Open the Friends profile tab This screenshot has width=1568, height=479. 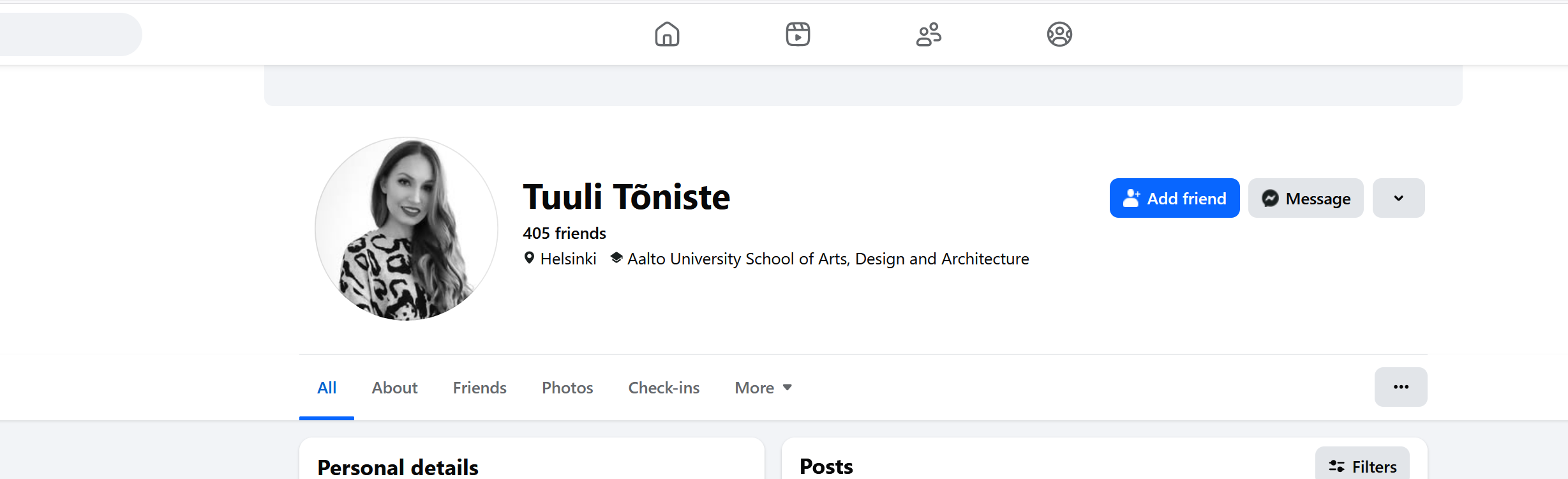479,388
